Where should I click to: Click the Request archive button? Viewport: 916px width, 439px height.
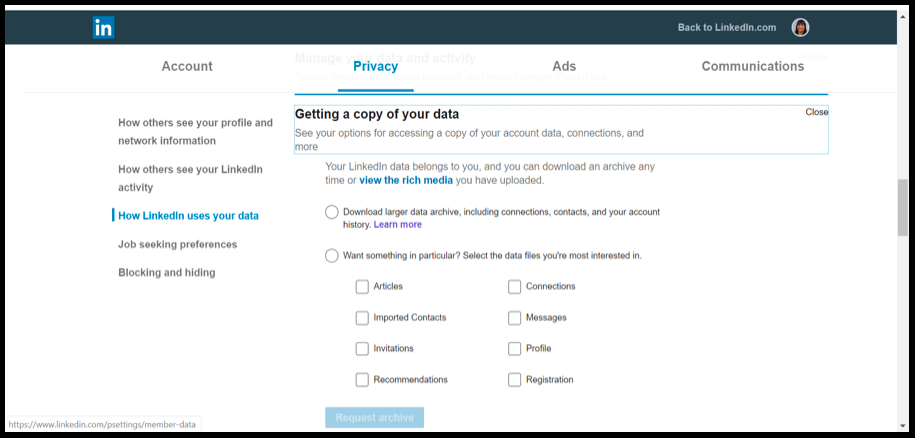click(374, 418)
